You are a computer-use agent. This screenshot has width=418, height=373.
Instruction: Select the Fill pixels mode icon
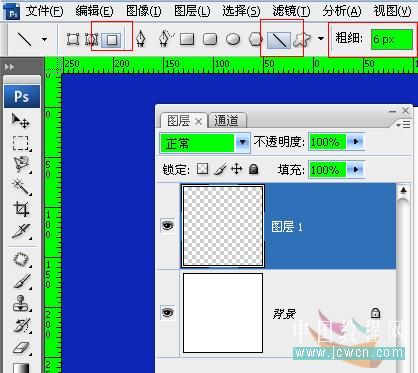point(112,40)
